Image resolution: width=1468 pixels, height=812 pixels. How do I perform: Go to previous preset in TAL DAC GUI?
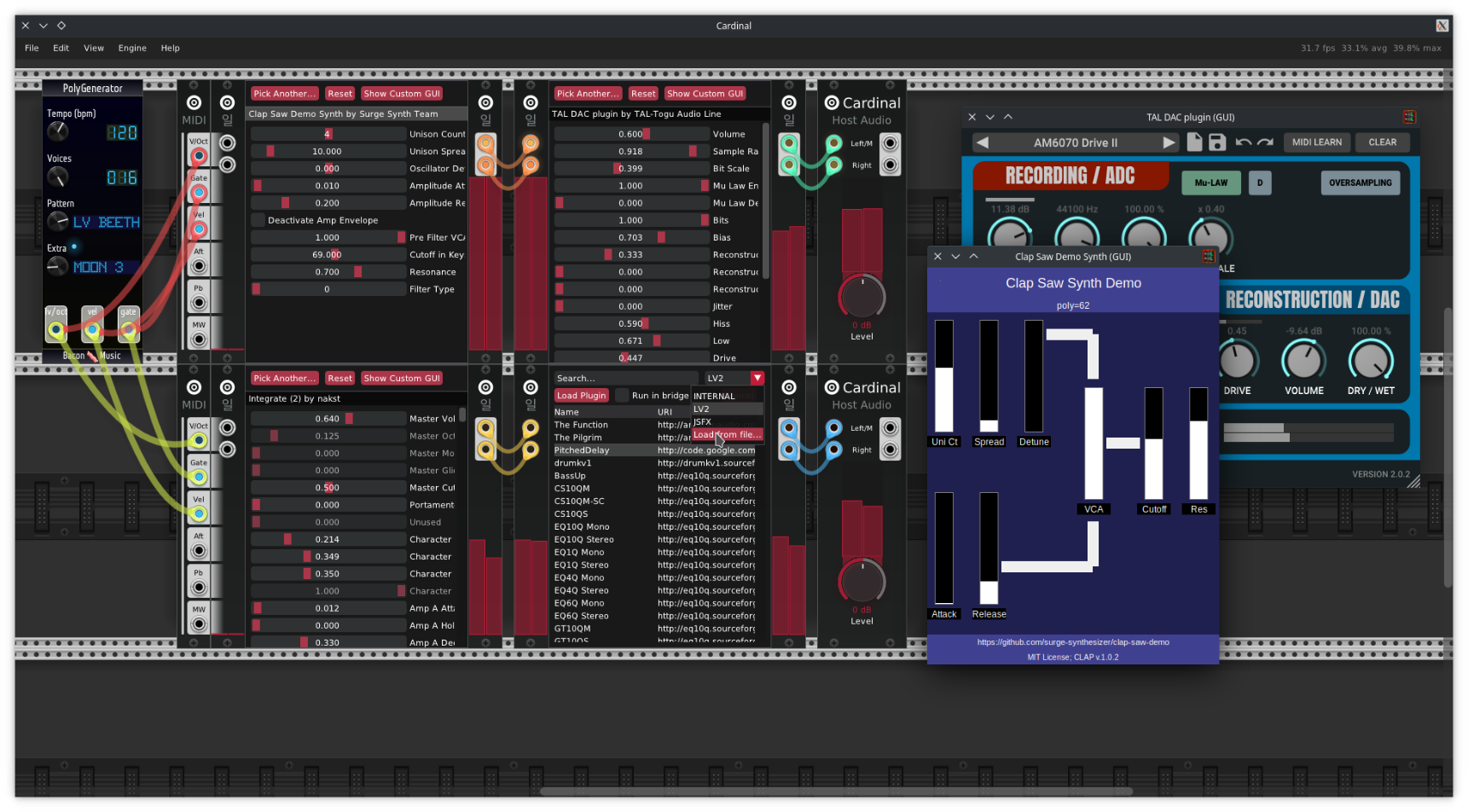point(983,142)
